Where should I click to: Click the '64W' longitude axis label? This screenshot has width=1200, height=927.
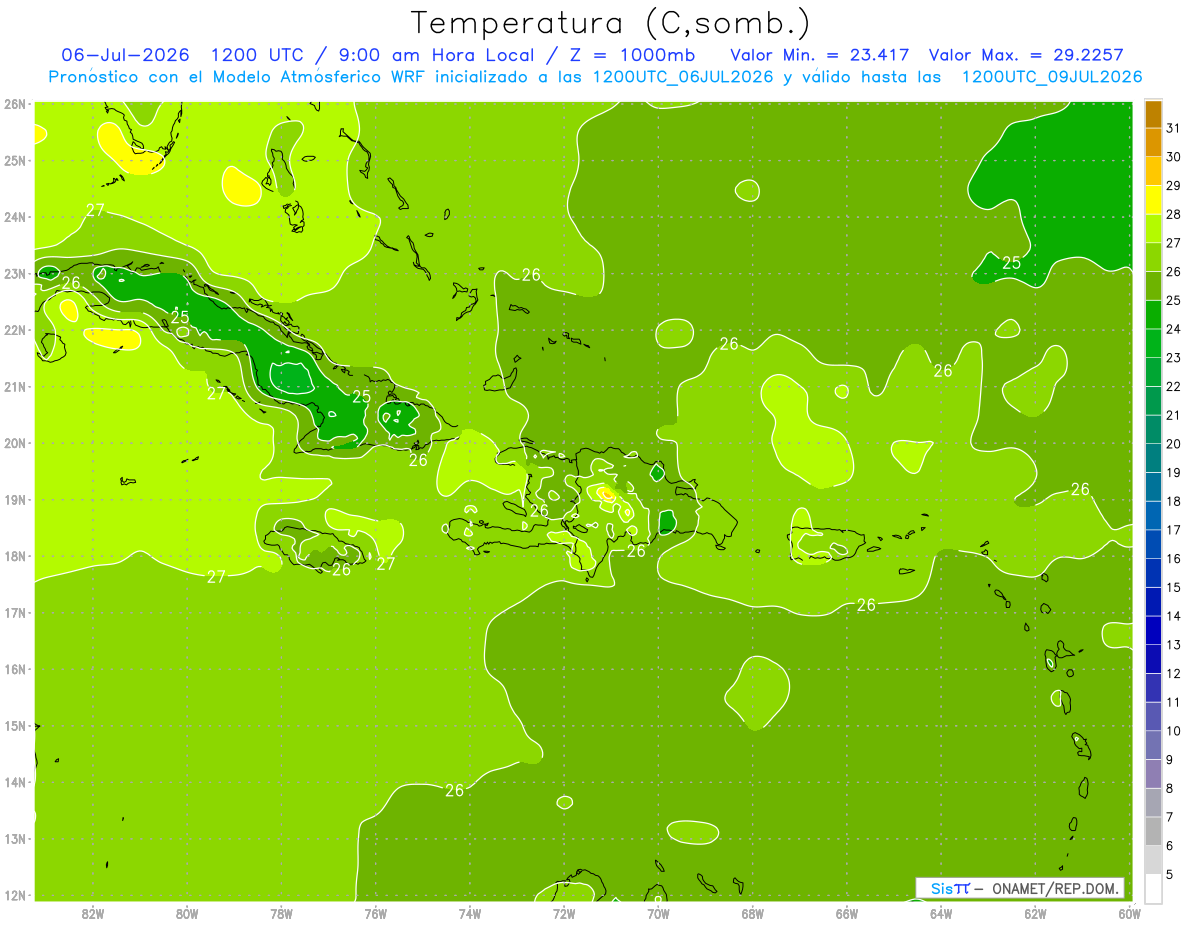coord(941,913)
